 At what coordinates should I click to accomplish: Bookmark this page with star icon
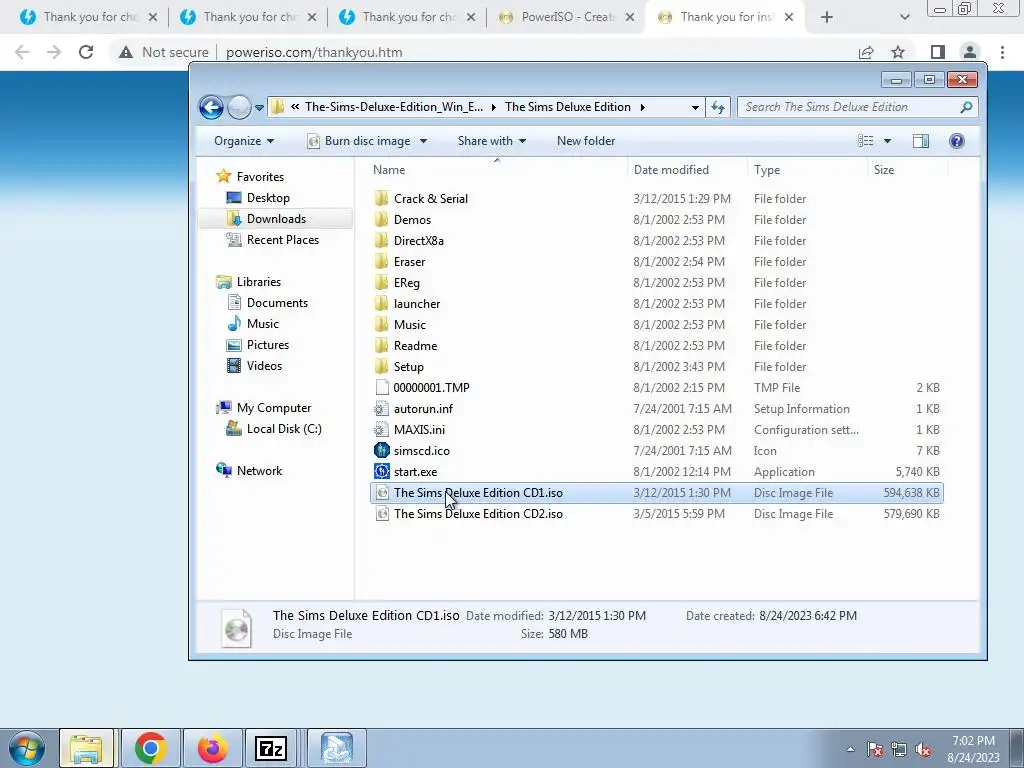(898, 52)
